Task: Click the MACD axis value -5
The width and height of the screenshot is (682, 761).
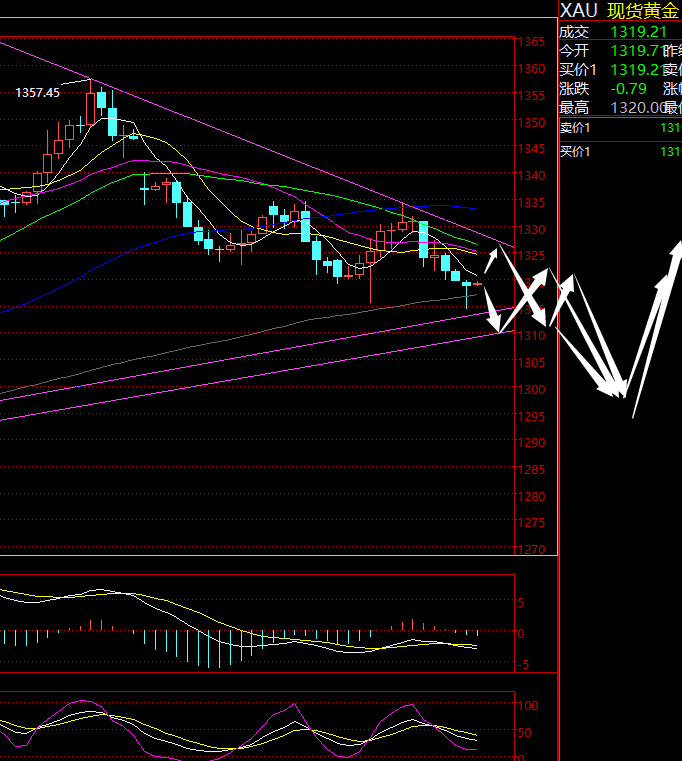Action: (523, 665)
